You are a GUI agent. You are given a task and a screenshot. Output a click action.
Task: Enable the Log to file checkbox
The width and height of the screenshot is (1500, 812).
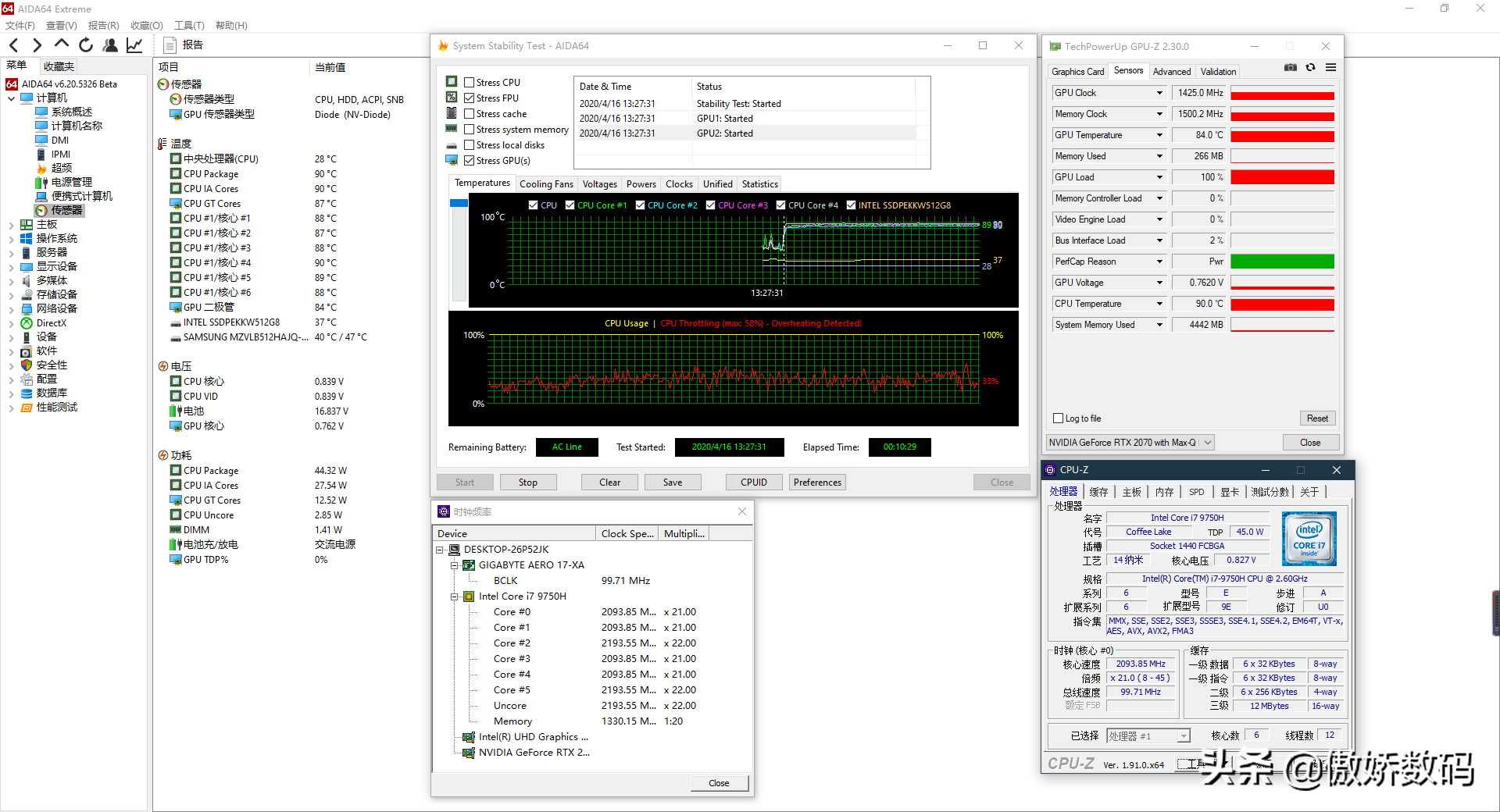coord(1059,418)
